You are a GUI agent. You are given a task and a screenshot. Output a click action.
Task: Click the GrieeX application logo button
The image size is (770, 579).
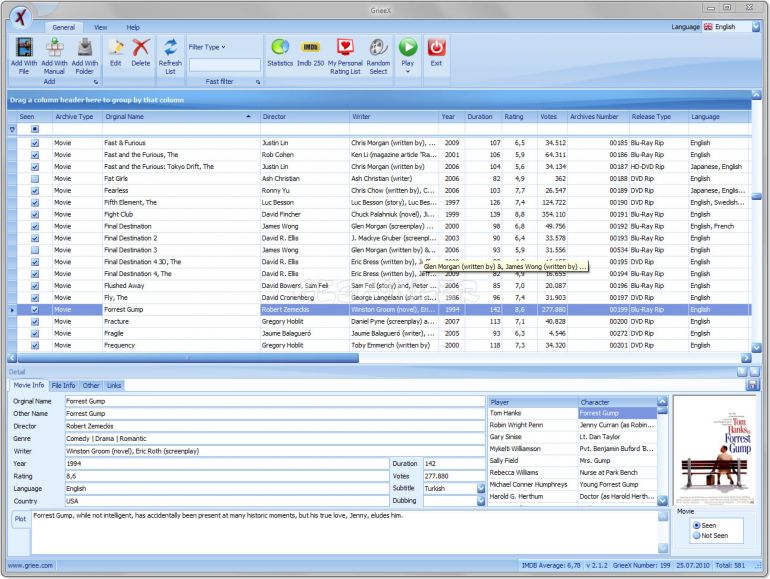(21, 18)
